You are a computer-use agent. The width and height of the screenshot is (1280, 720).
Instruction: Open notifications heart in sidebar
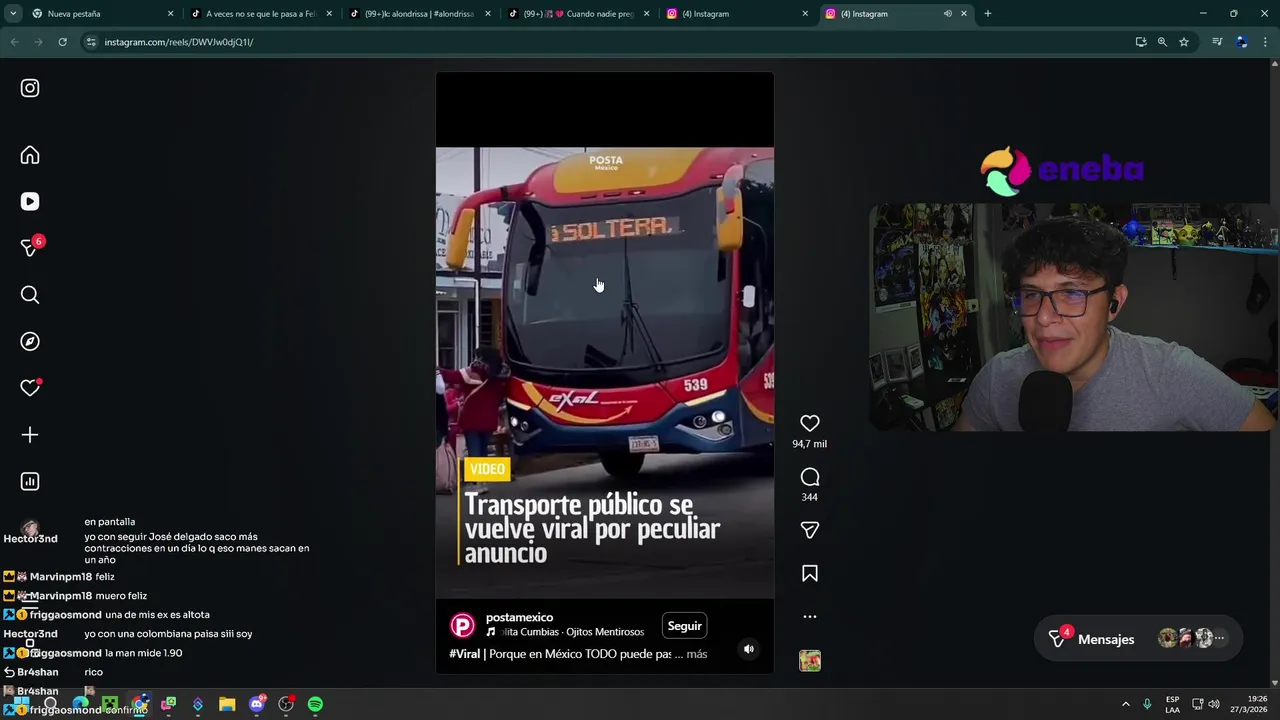click(30, 388)
